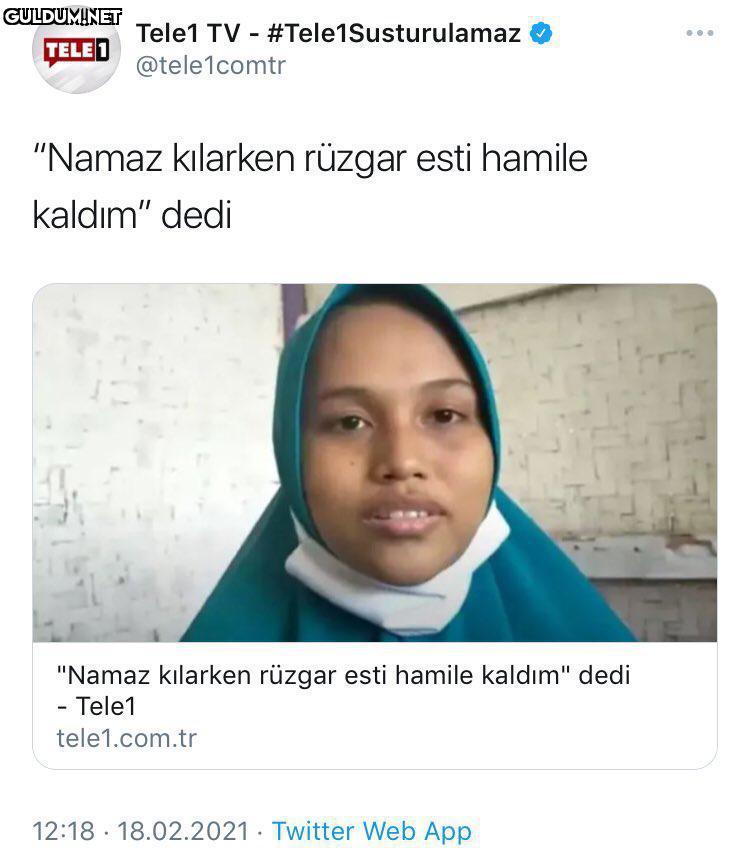Screen dimensions: 750x851
Task: Click the "- Tele1" text in card title
Action: click(x=96, y=706)
